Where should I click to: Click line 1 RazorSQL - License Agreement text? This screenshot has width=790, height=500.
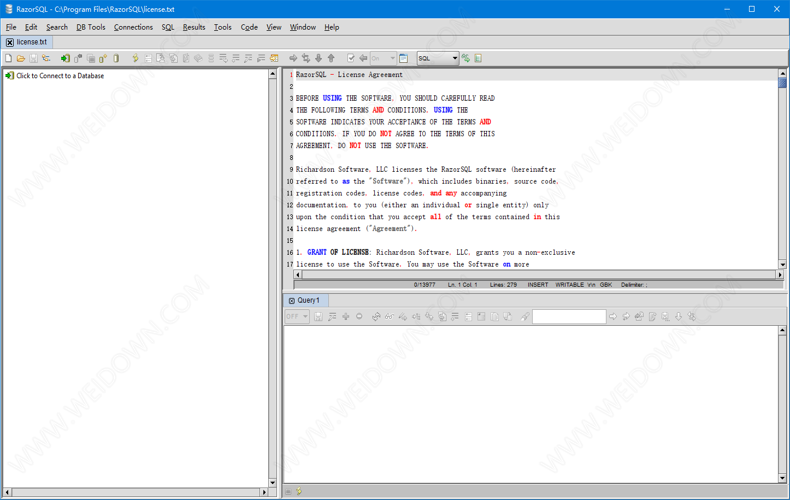[349, 75]
